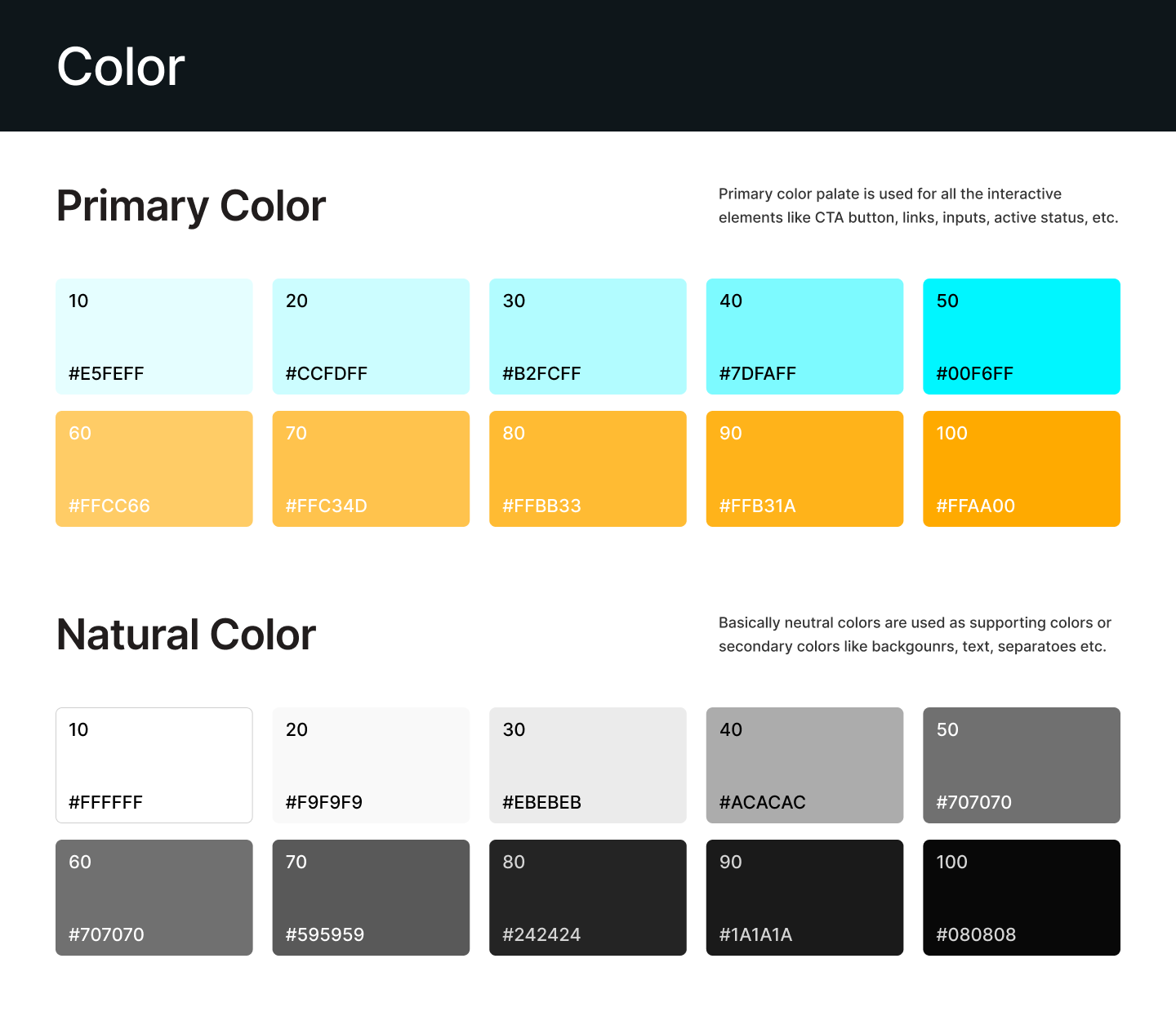Select the #595959 dark gray swatch

pyautogui.click(x=371, y=898)
